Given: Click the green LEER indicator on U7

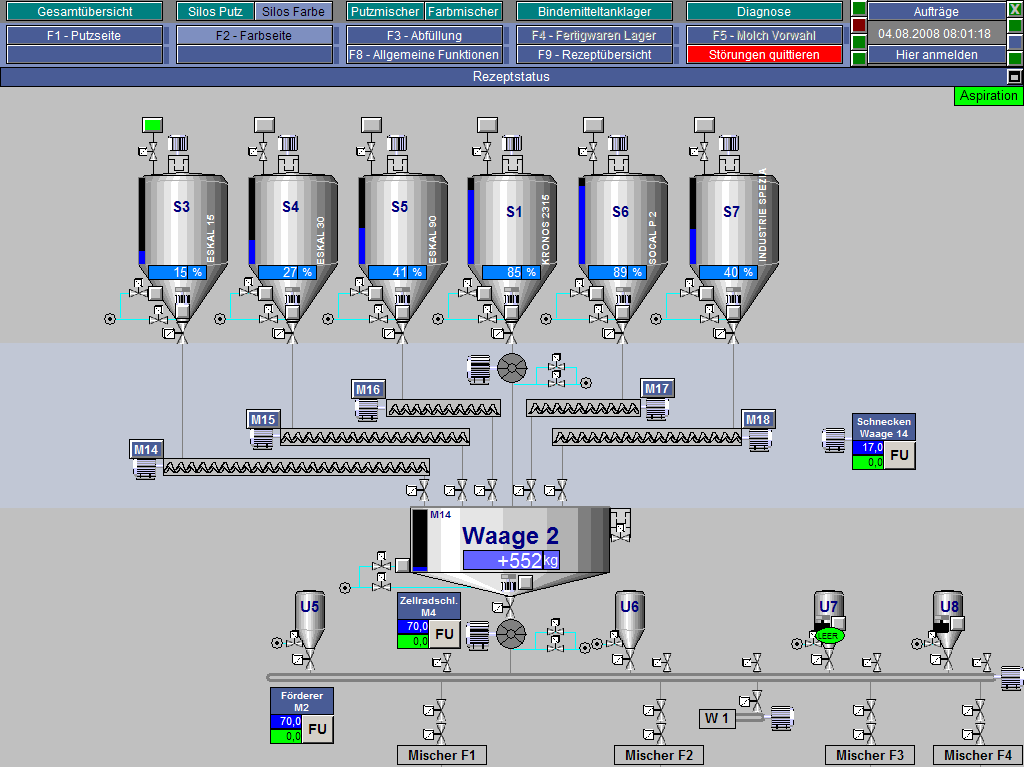Looking at the screenshot, I should [x=828, y=635].
